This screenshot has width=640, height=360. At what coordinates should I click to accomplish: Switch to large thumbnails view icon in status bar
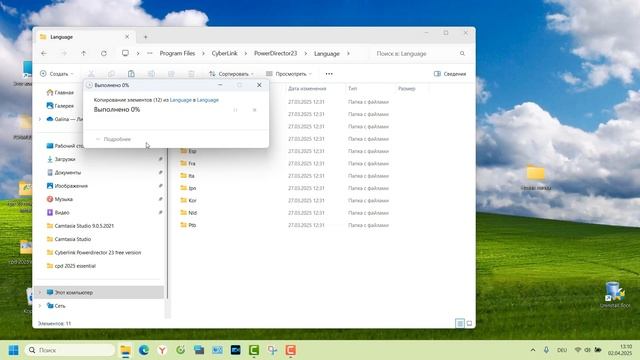coord(469,324)
